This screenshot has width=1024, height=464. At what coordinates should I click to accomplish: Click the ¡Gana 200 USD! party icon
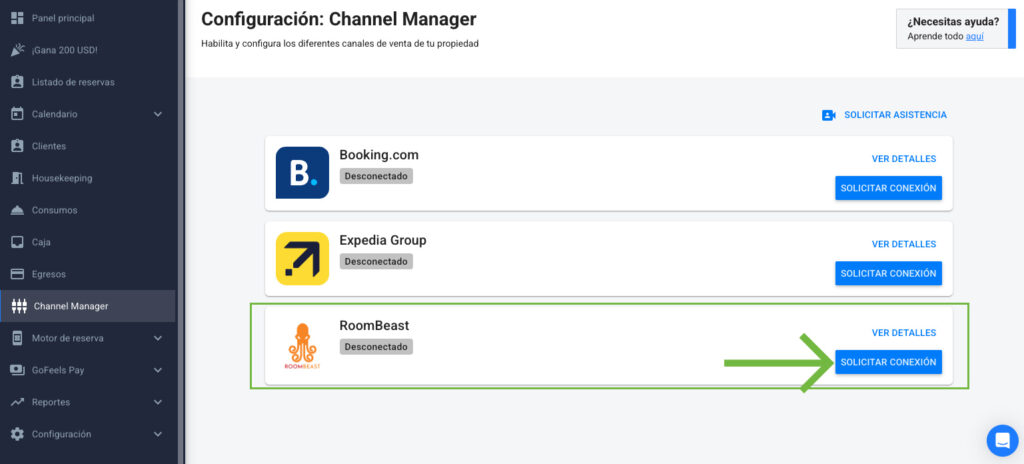click(18, 50)
